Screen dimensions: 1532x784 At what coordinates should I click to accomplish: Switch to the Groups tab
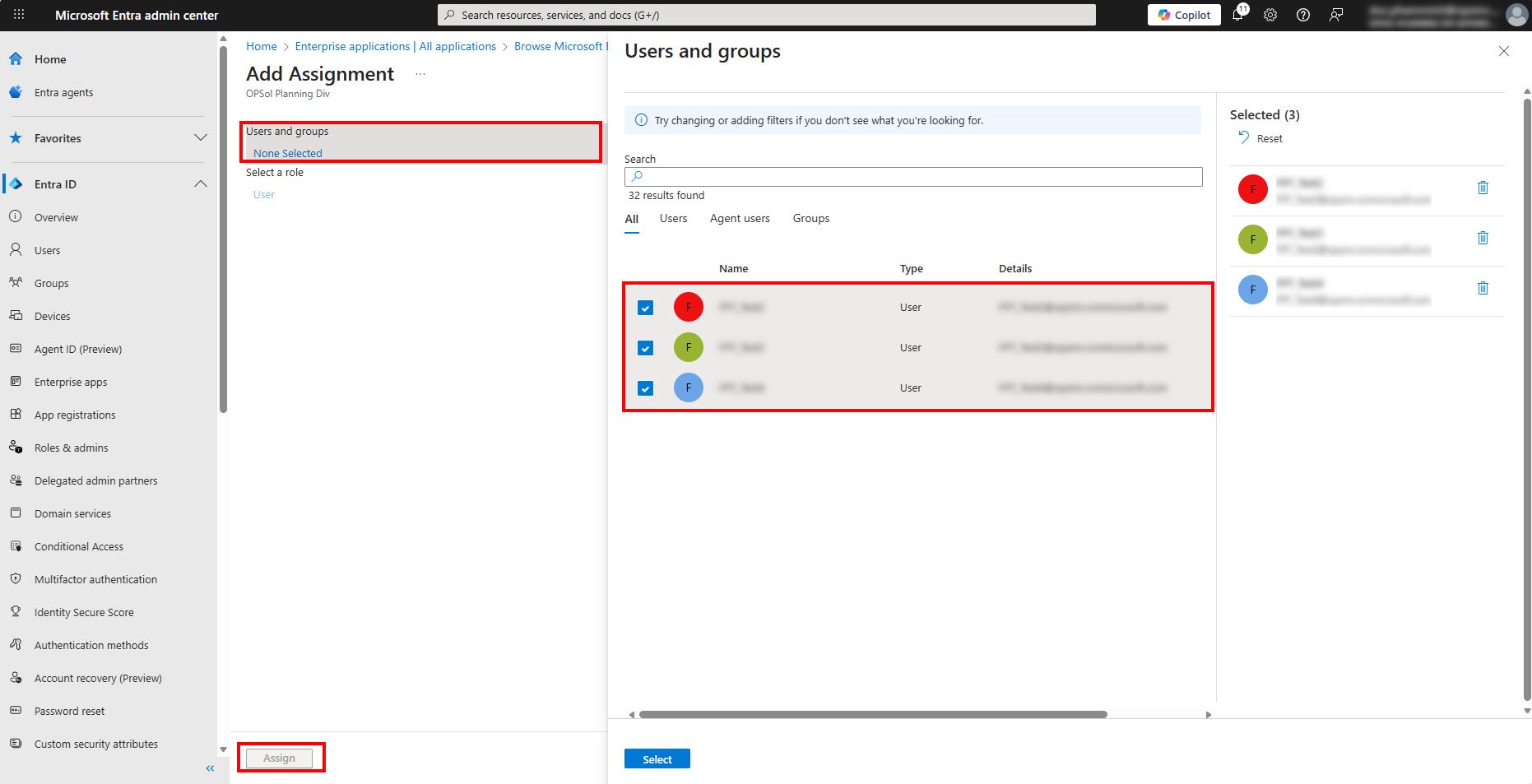[x=810, y=219]
